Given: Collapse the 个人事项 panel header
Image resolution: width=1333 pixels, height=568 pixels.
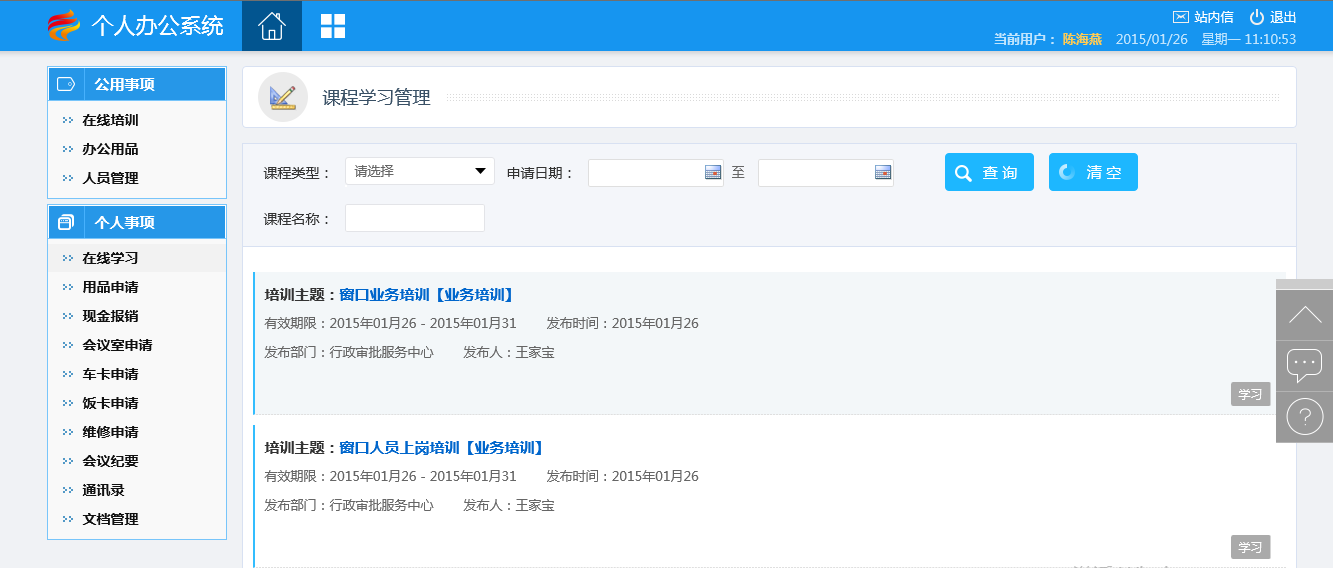Looking at the screenshot, I should [137, 222].
